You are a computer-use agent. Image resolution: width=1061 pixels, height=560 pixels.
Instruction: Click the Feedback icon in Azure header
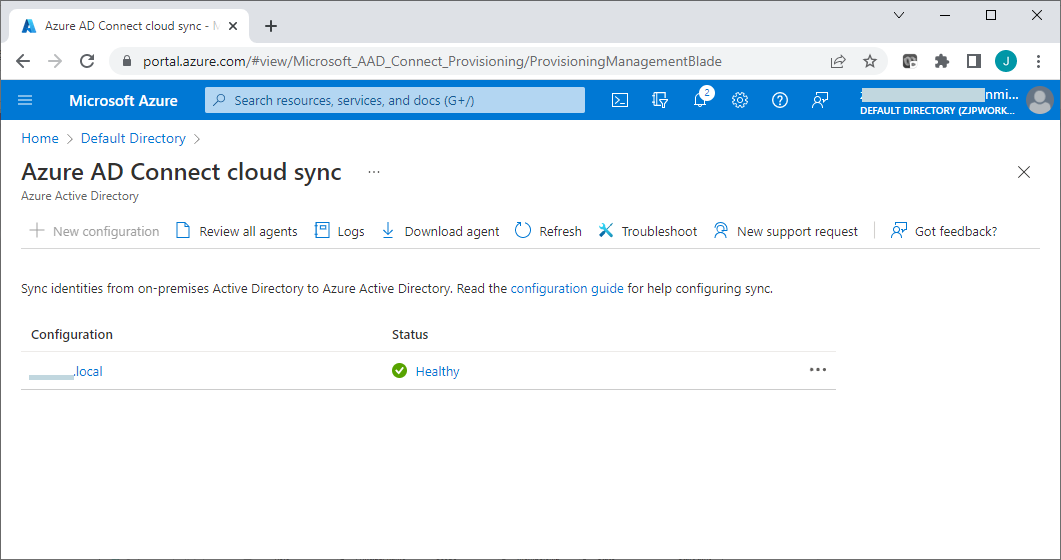click(820, 100)
